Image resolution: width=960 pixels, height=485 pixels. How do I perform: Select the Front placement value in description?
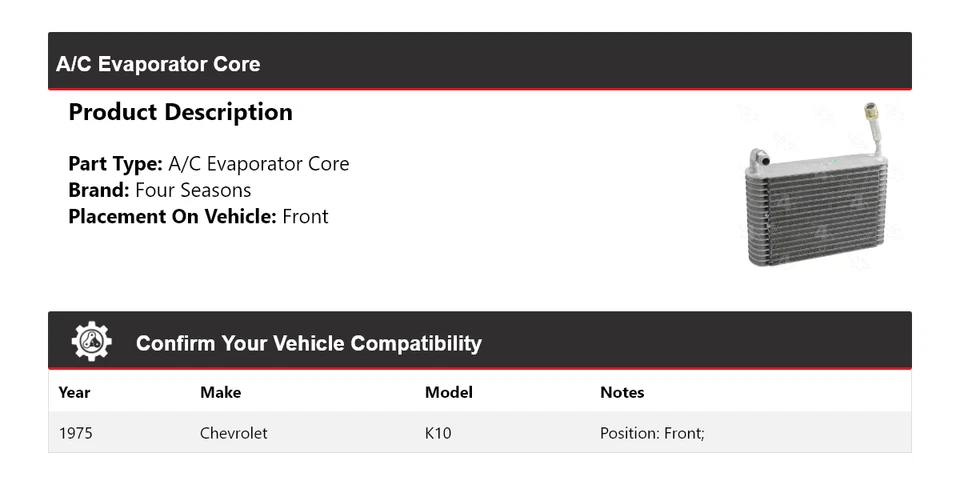tap(305, 216)
